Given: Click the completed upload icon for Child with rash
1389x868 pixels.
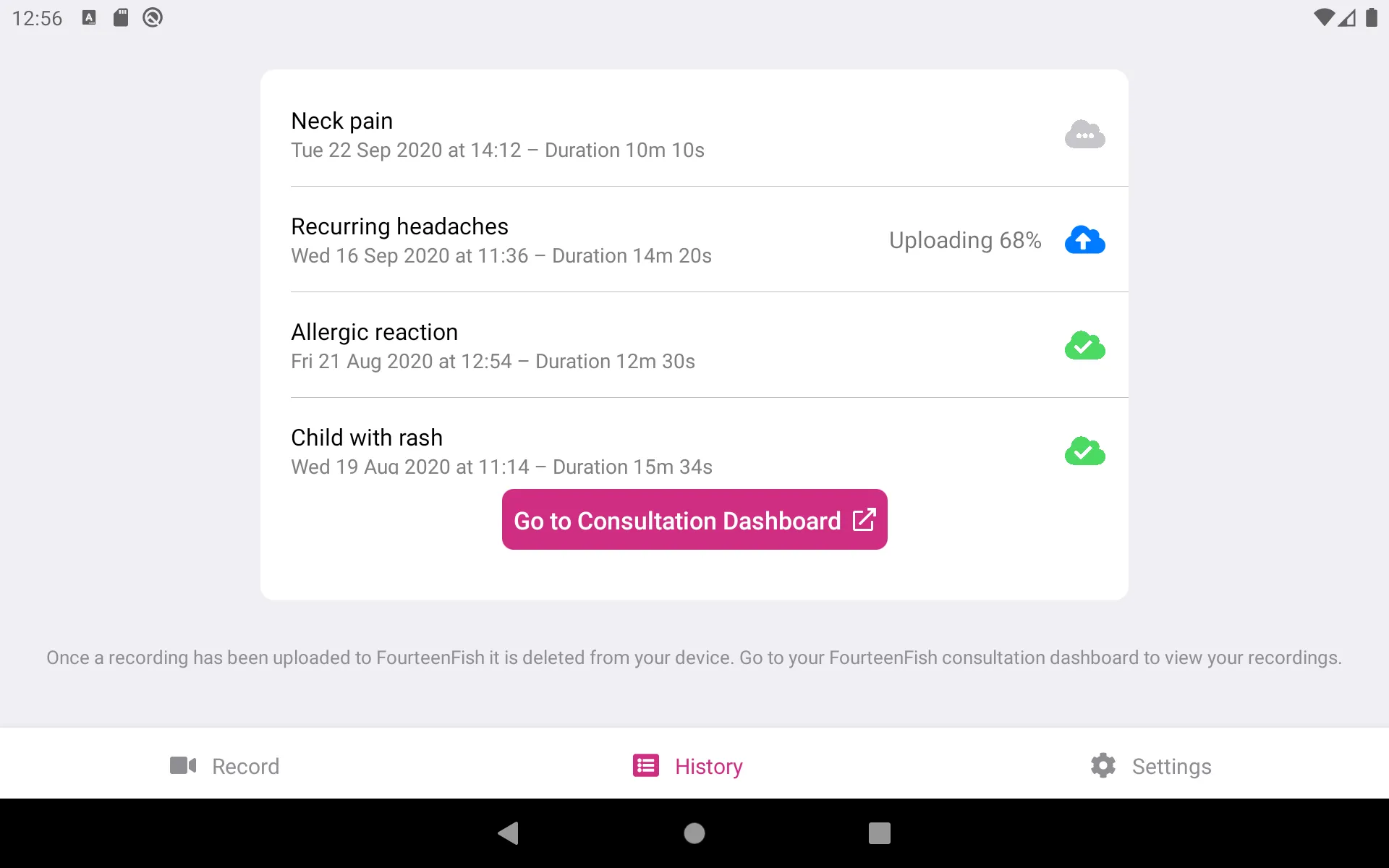Looking at the screenshot, I should 1085,451.
